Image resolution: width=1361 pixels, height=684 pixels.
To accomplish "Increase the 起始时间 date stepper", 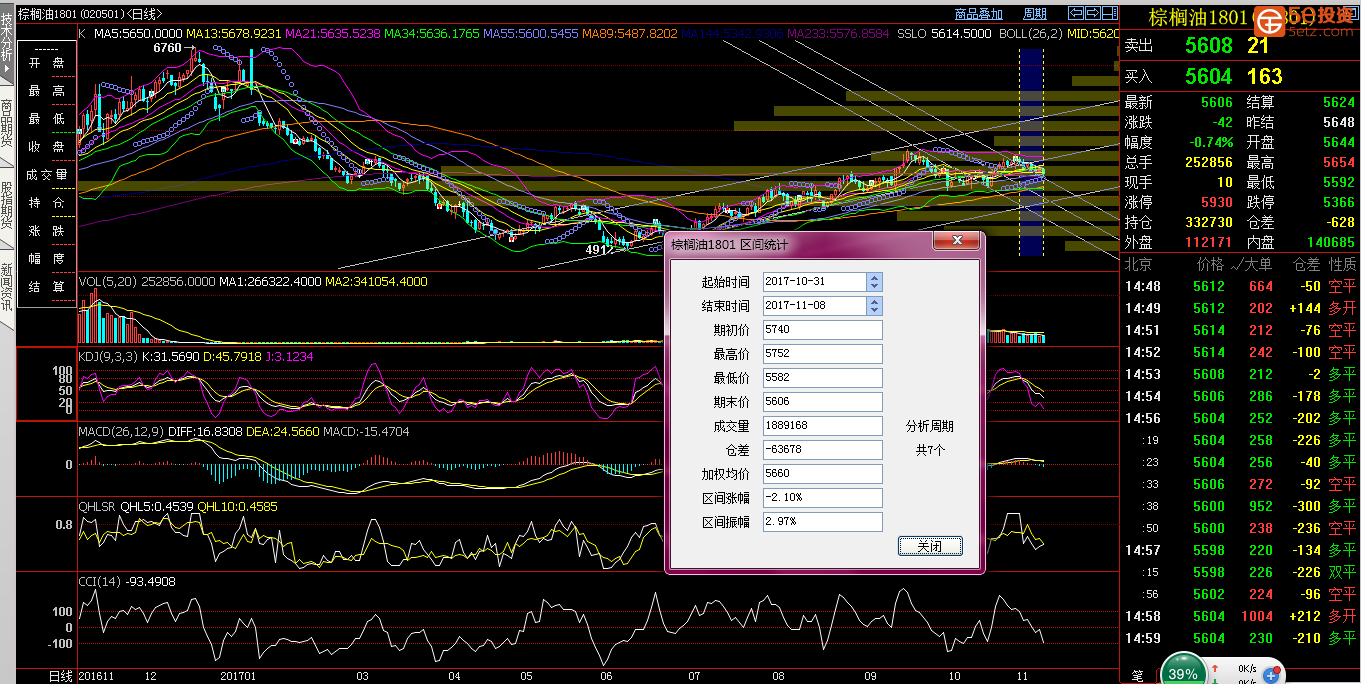I will point(875,278).
